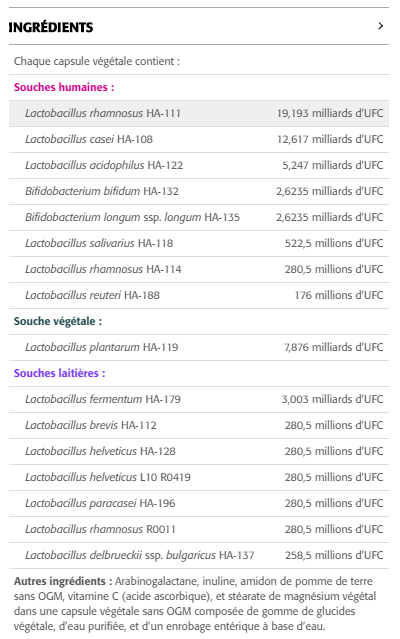Collapse the INGRÉDIENTS section chevron

coord(380,26)
